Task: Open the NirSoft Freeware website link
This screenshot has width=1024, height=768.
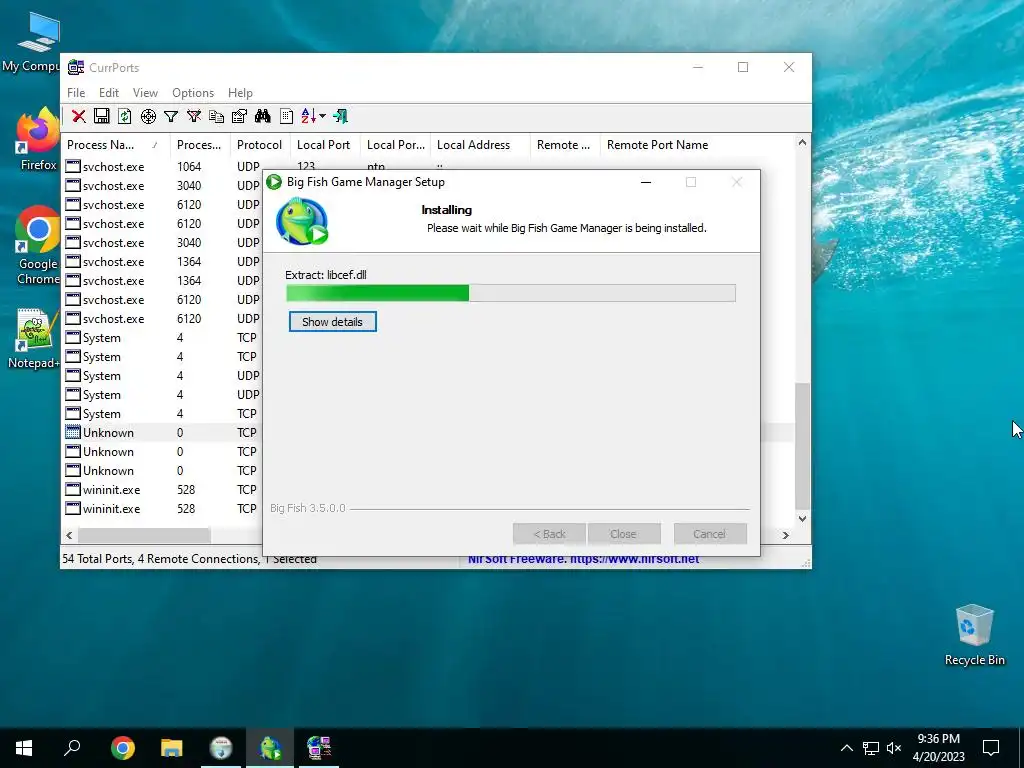Action: tap(583, 559)
